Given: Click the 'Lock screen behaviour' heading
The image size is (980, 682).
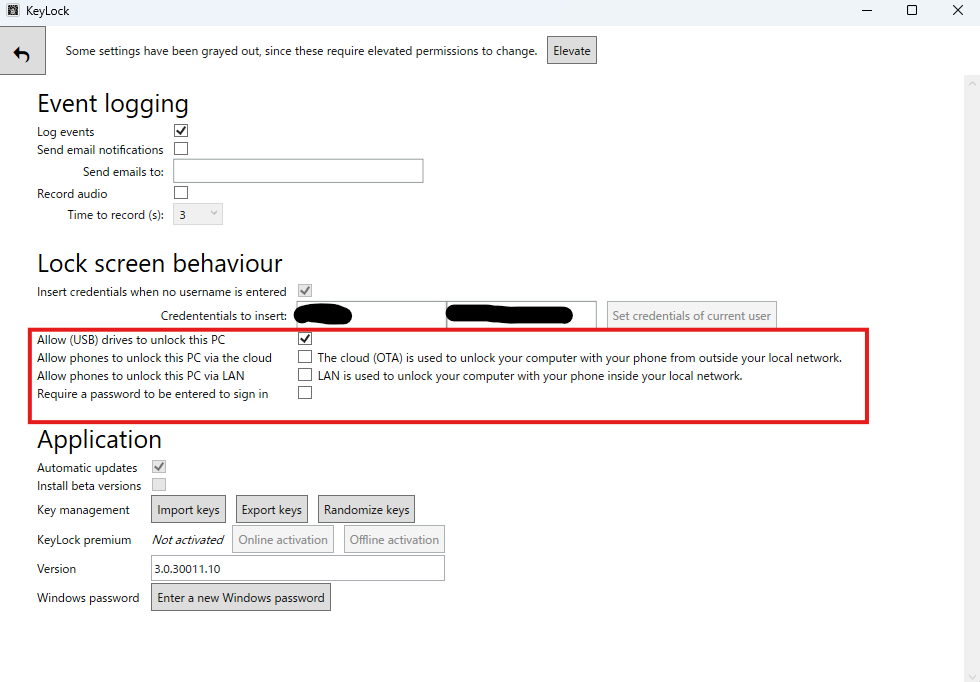Looking at the screenshot, I should click(x=159, y=263).
